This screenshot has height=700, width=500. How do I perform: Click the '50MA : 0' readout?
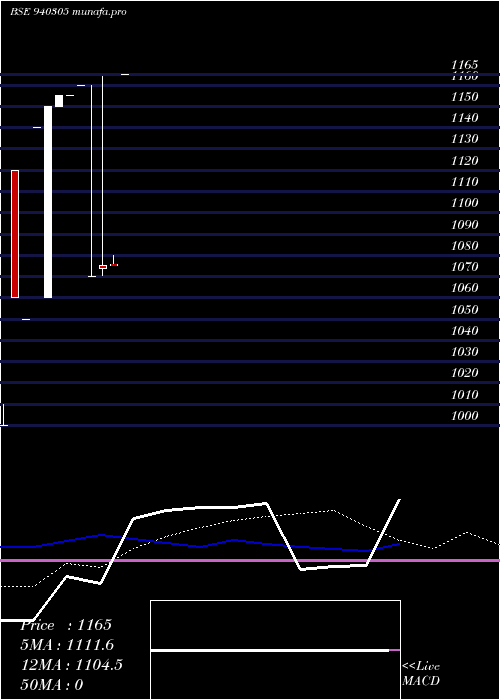(x=52, y=684)
